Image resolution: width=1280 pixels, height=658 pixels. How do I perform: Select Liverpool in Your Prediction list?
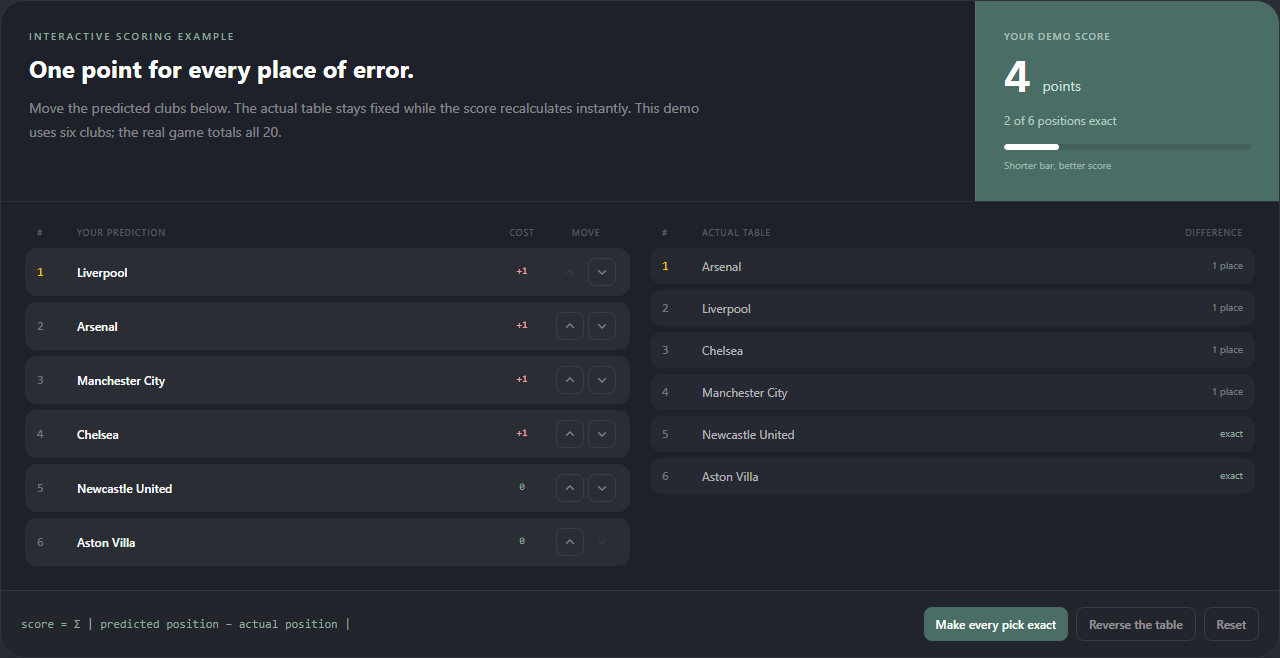pos(327,272)
